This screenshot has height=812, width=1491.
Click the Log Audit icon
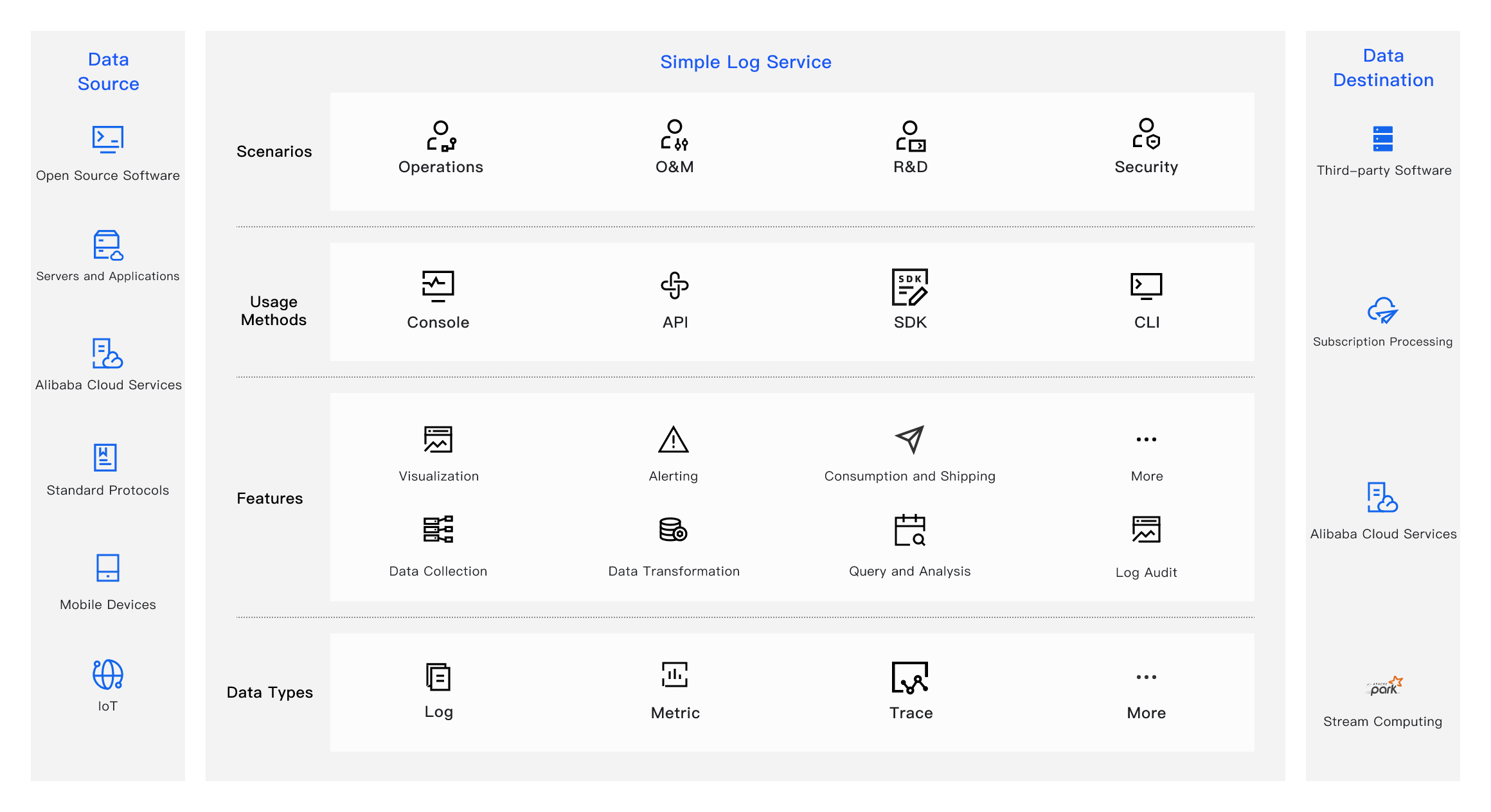click(x=1147, y=529)
